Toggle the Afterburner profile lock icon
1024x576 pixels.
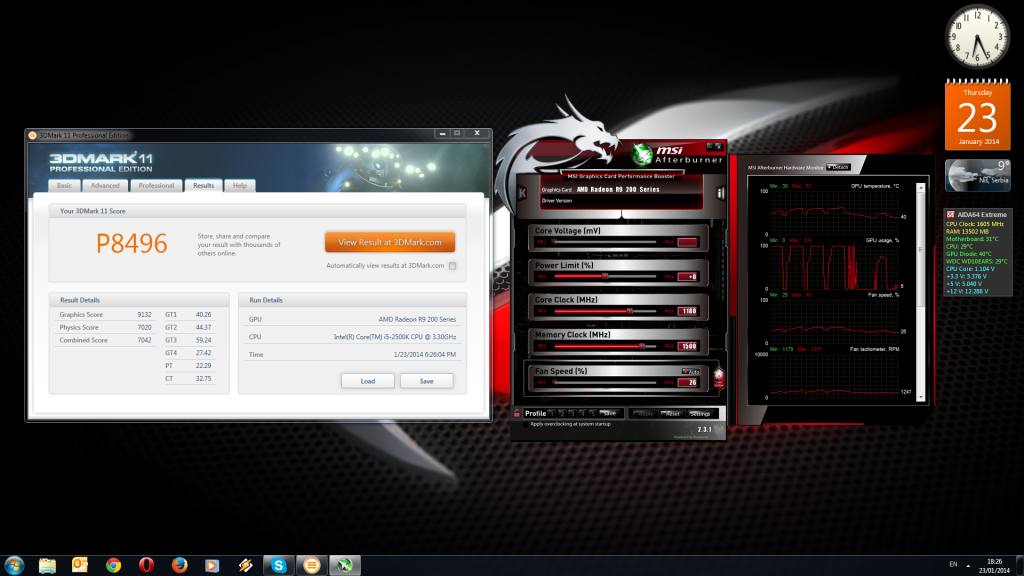[517, 413]
